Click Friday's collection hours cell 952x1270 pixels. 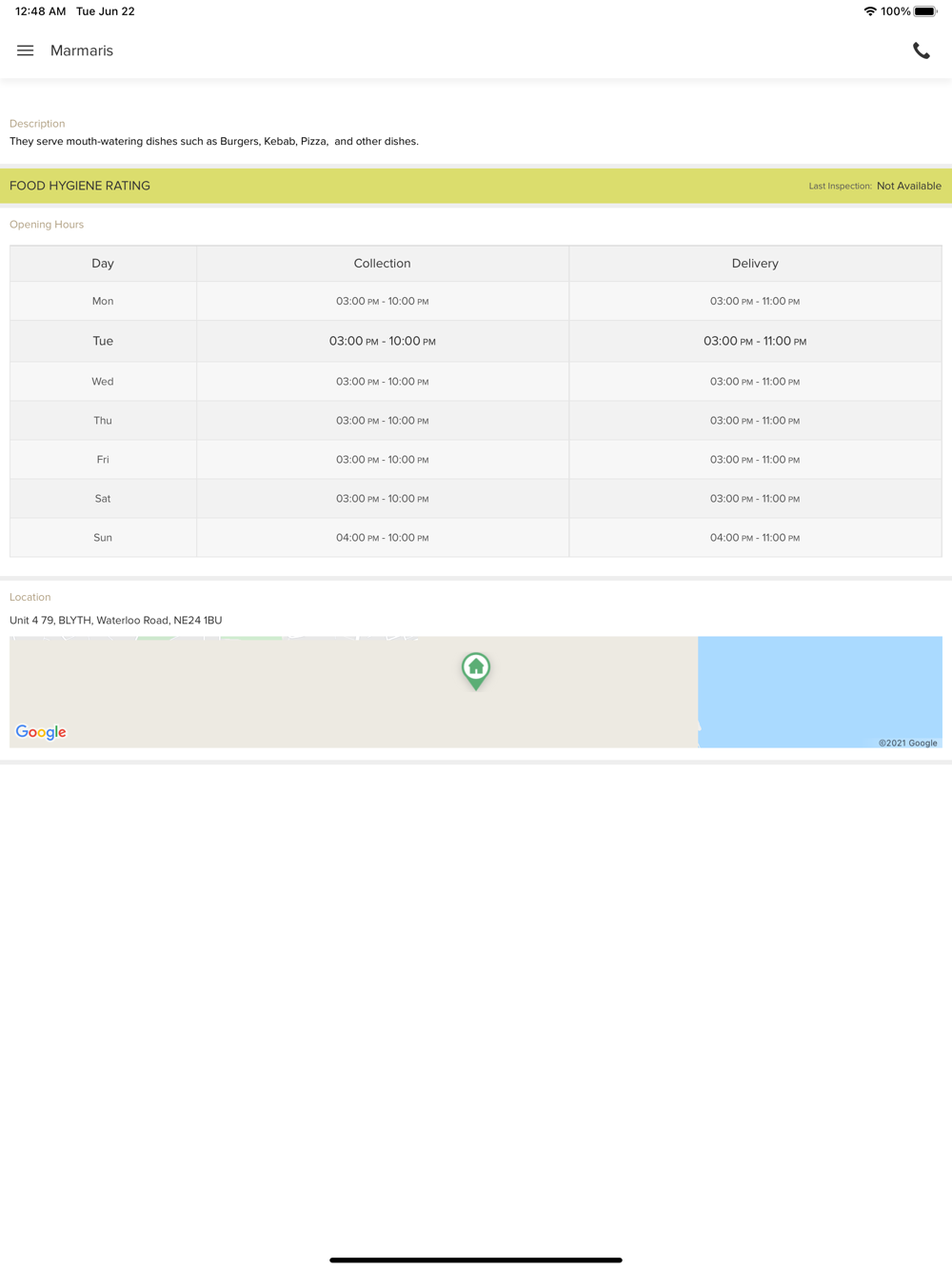coord(383,460)
